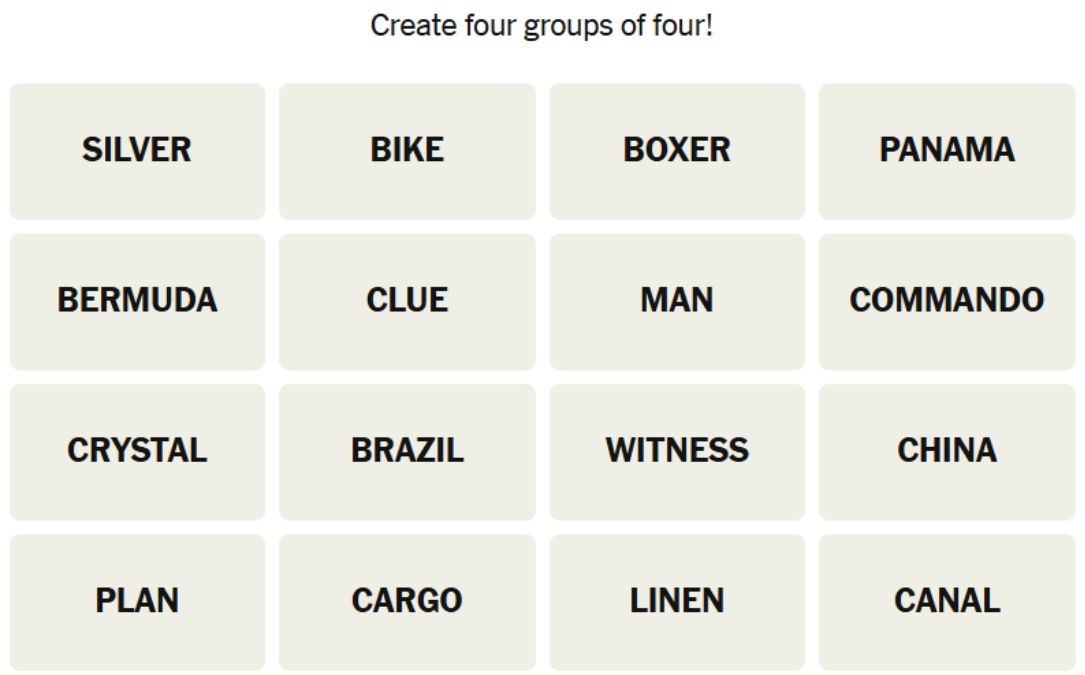Select the CHINA word tile
Image resolution: width=1085 pixels, height=675 pixels.
(x=947, y=451)
